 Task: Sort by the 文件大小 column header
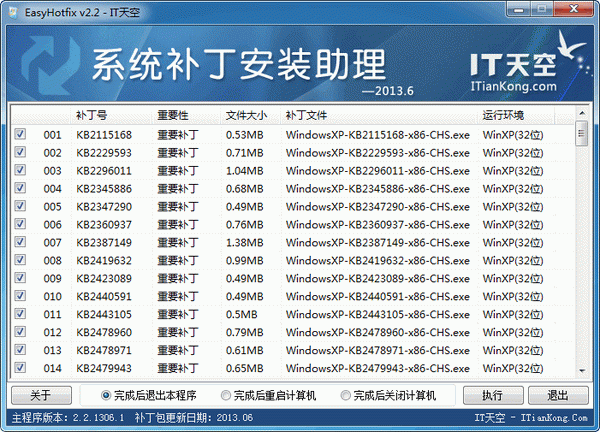(250, 115)
